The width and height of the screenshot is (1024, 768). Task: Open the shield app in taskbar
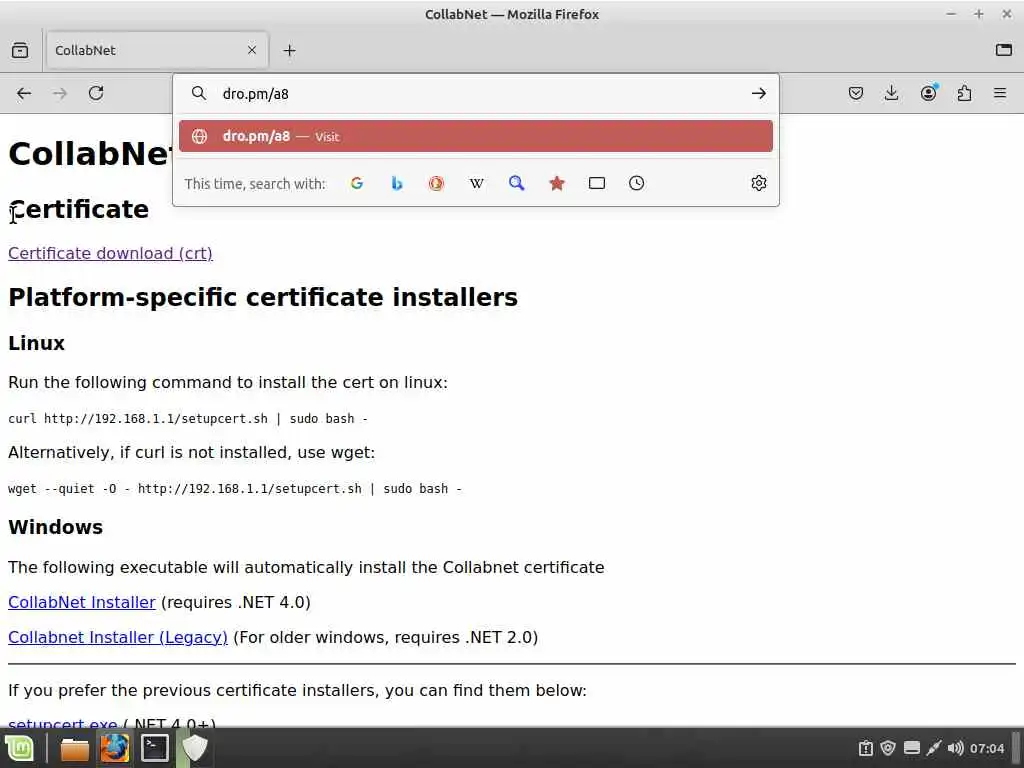195,748
